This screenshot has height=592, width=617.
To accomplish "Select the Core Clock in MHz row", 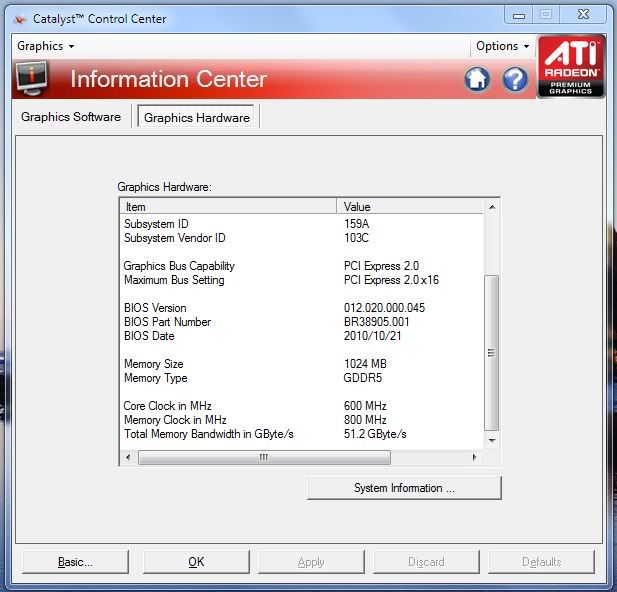I will click(301, 406).
